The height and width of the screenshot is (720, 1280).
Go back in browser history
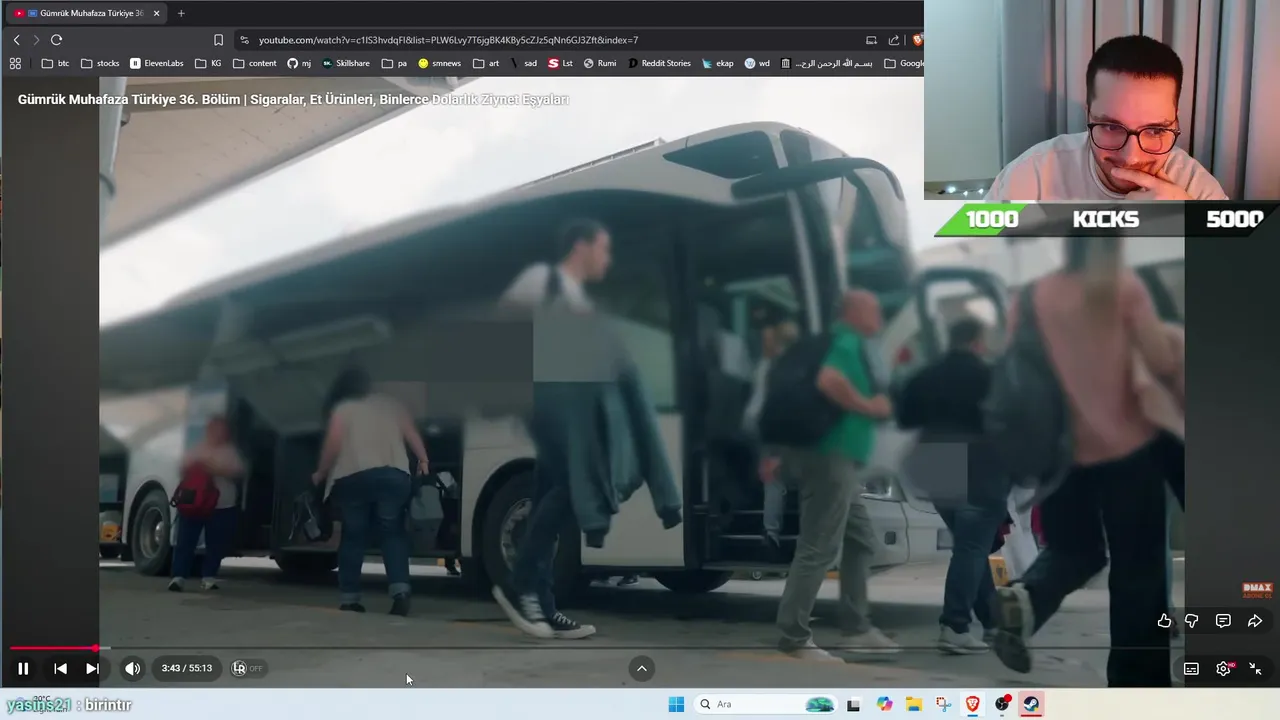[x=16, y=40]
